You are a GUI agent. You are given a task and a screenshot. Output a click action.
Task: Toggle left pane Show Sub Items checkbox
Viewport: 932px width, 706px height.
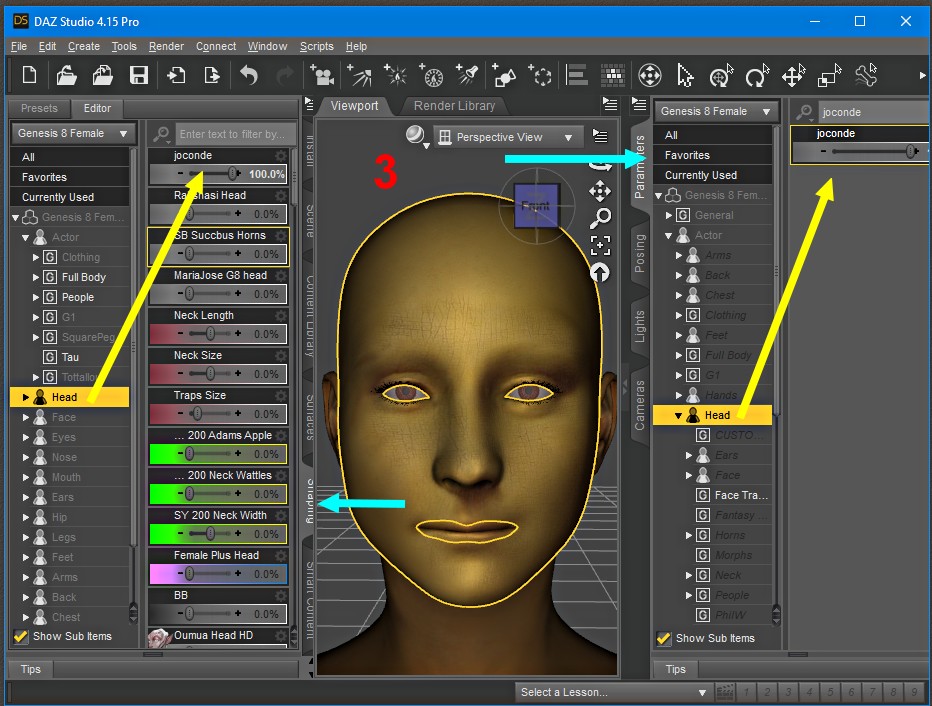pyautogui.click(x=21, y=636)
